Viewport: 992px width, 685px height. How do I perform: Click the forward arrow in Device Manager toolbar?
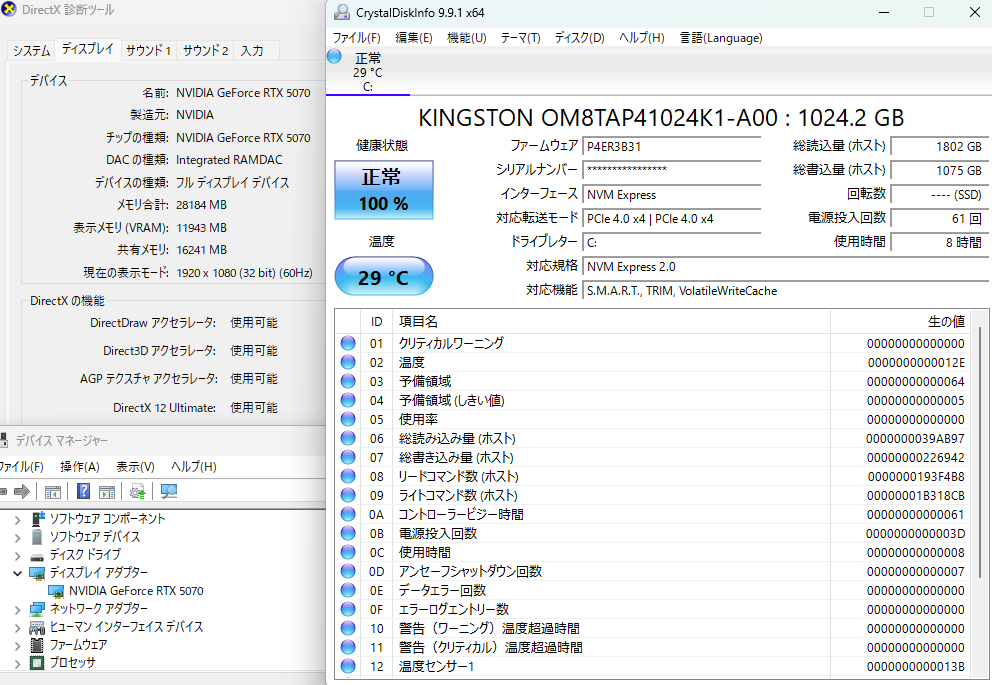point(22,491)
